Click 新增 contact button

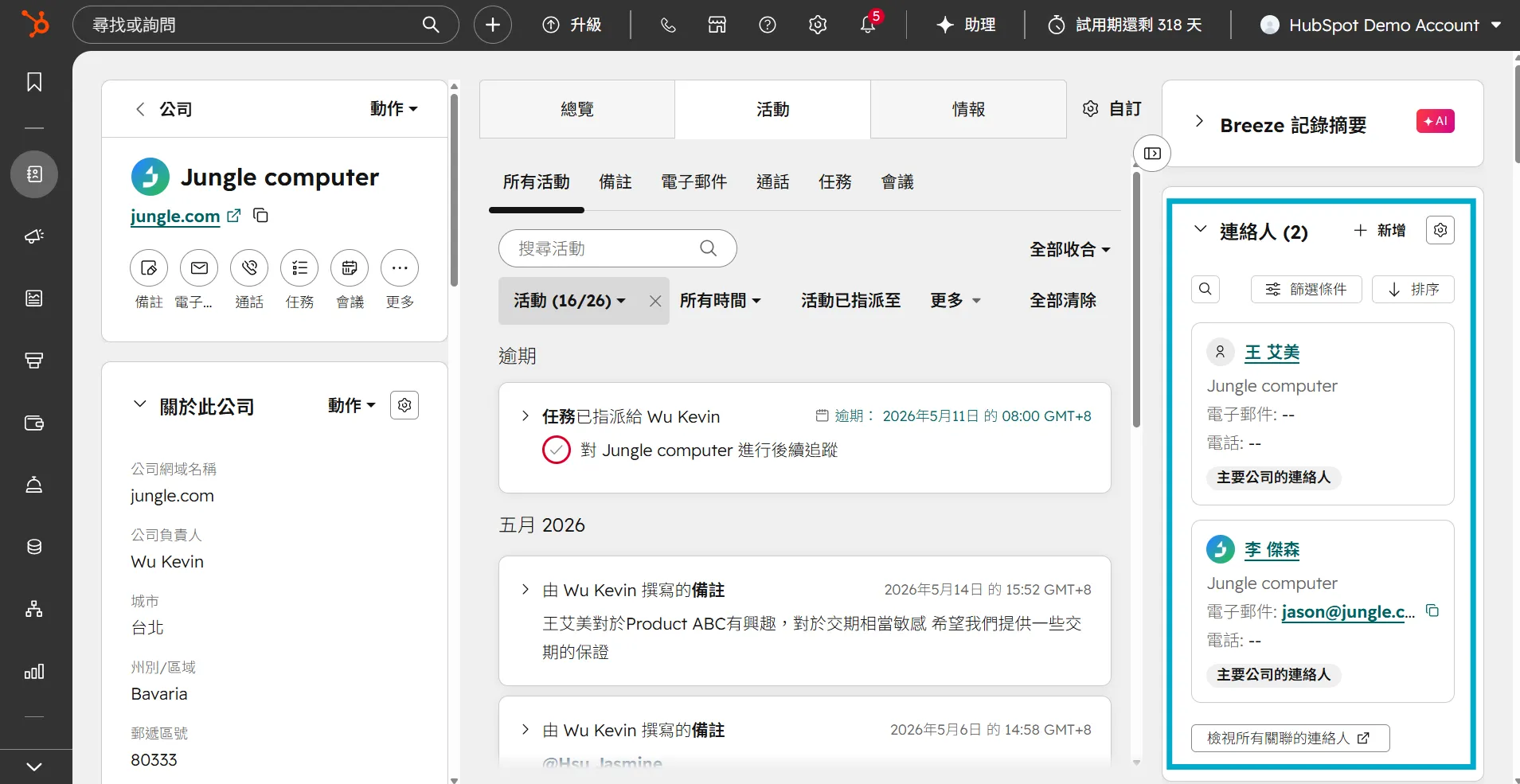click(x=1380, y=230)
